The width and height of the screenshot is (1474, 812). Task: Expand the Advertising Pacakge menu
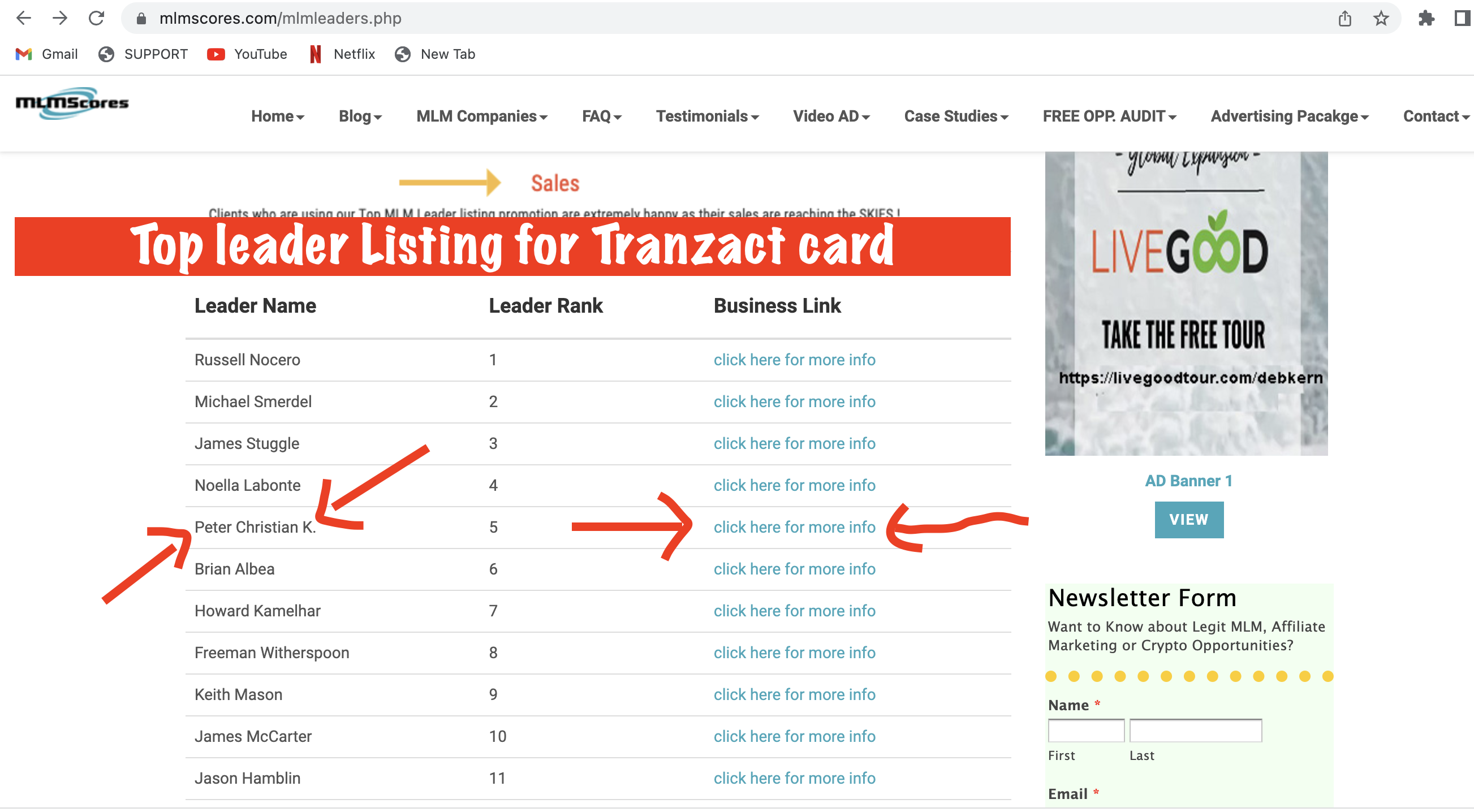click(1290, 116)
